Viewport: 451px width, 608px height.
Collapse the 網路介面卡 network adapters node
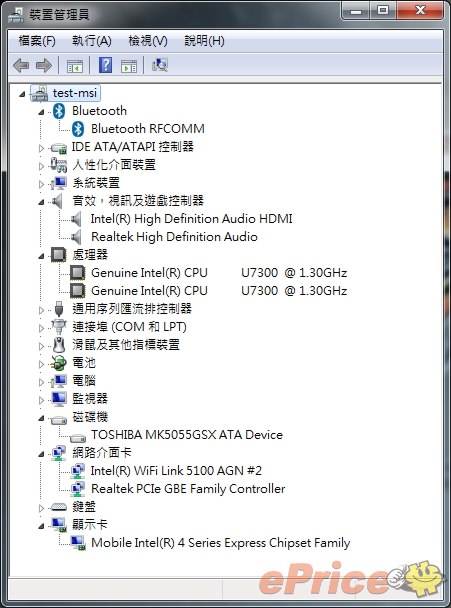(41, 454)
